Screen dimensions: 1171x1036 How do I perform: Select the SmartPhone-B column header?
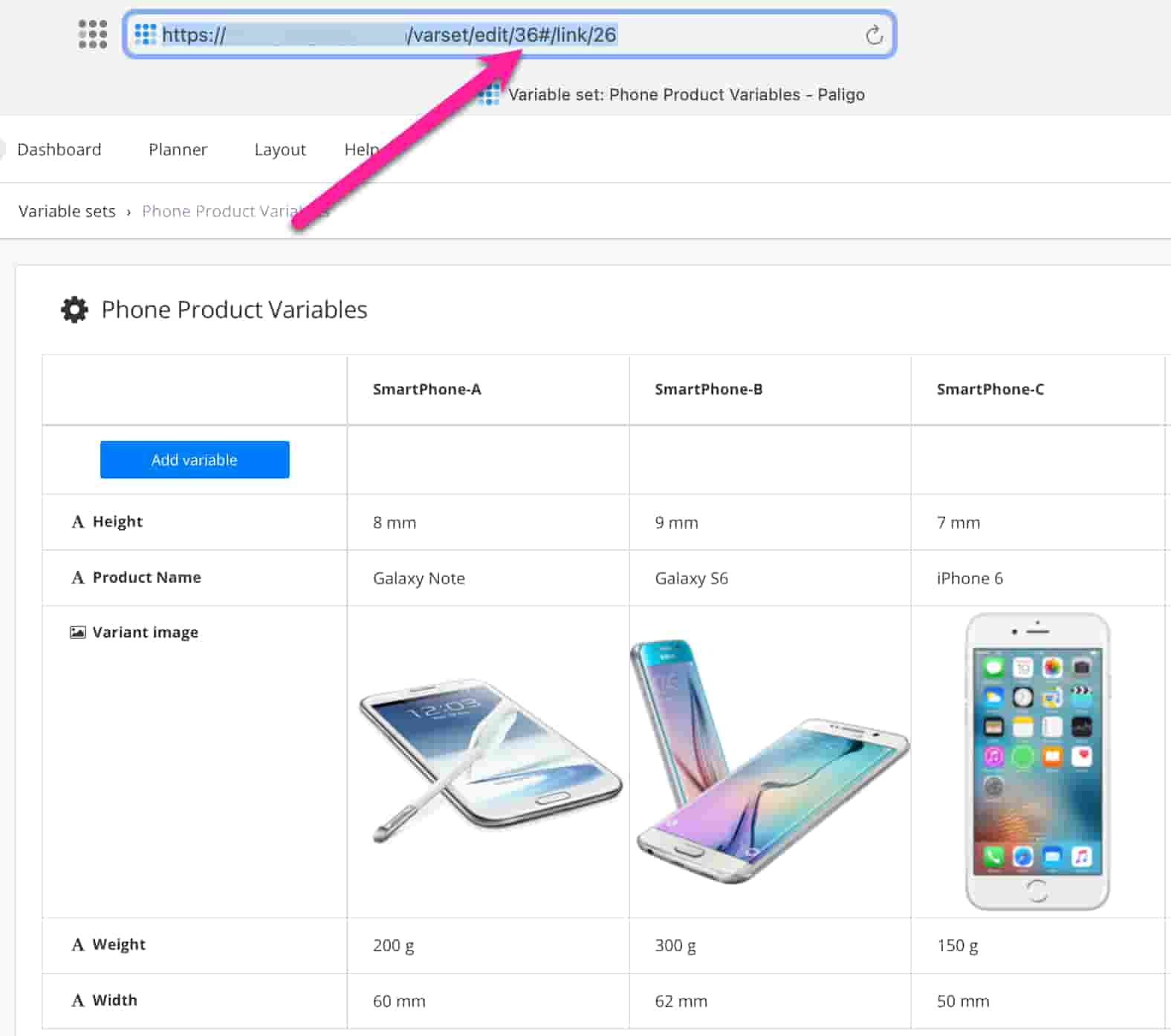(709, 389)
